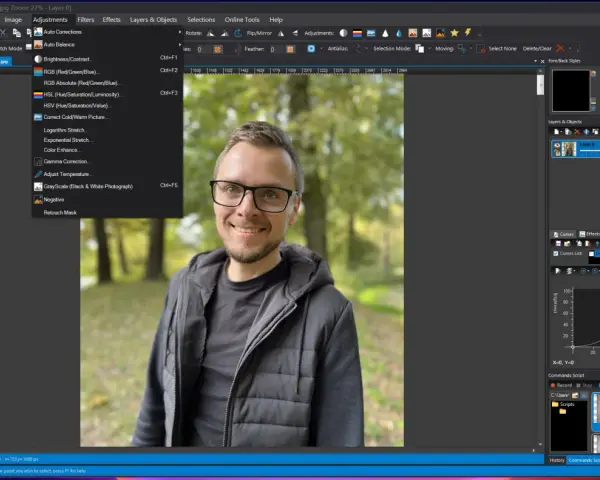Switch to the History tab
Image resolution: width=600 pixels, height=480 pixels.
click(557, 460)
